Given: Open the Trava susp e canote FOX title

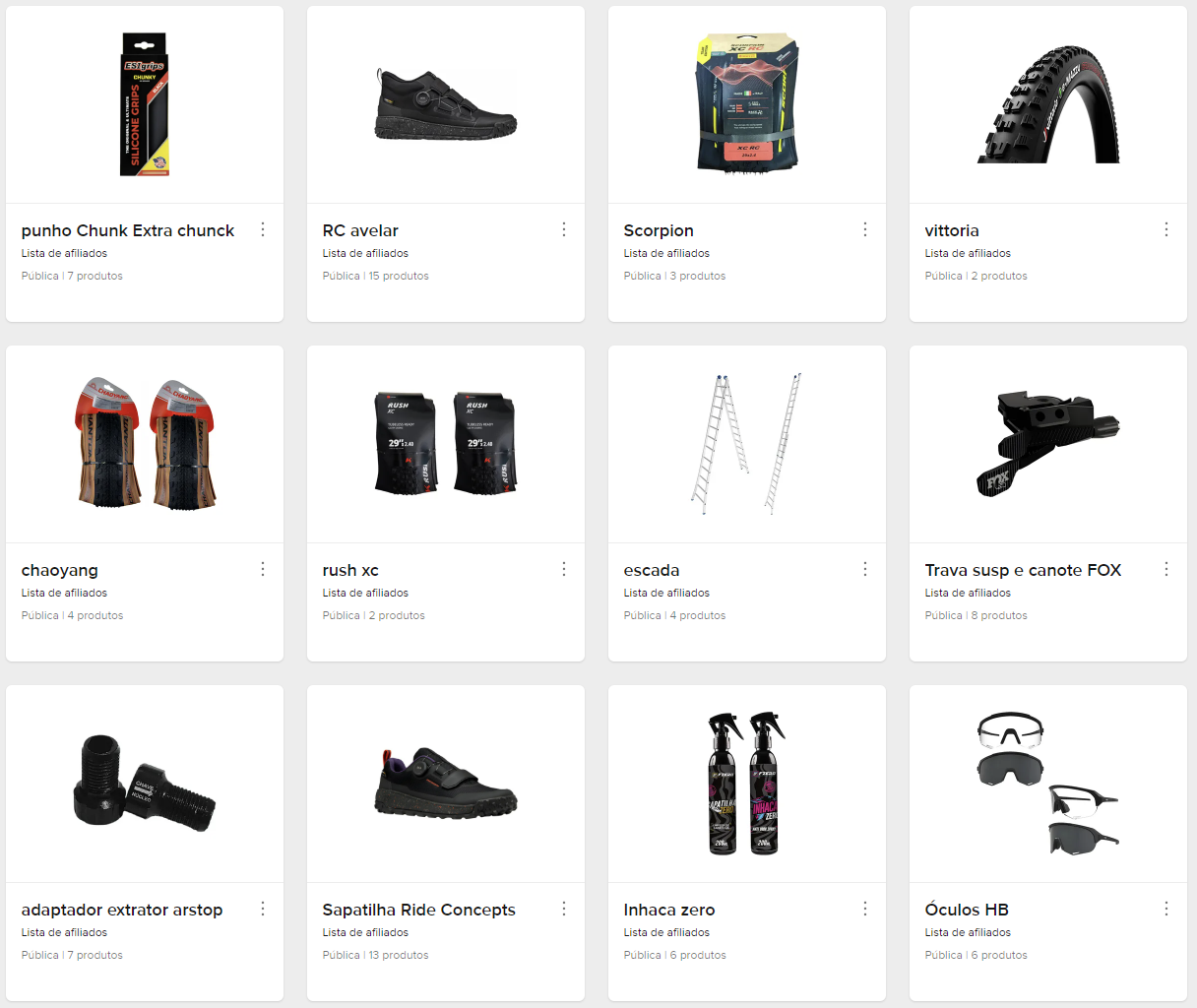Looking at the screenshot, I should [1023, 570].
